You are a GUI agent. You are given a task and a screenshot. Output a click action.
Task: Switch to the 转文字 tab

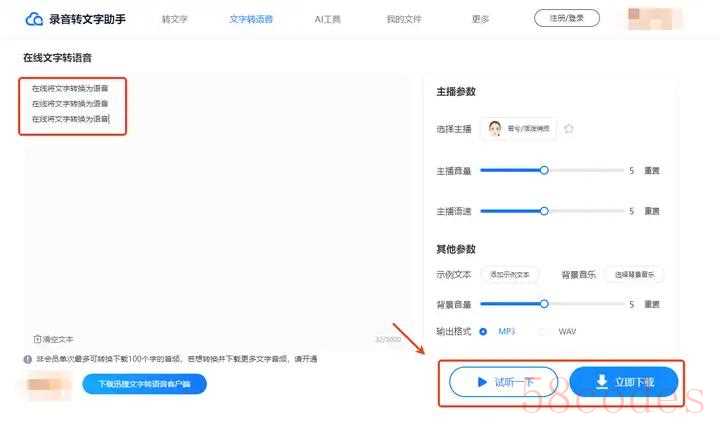(x=174, y=19)
